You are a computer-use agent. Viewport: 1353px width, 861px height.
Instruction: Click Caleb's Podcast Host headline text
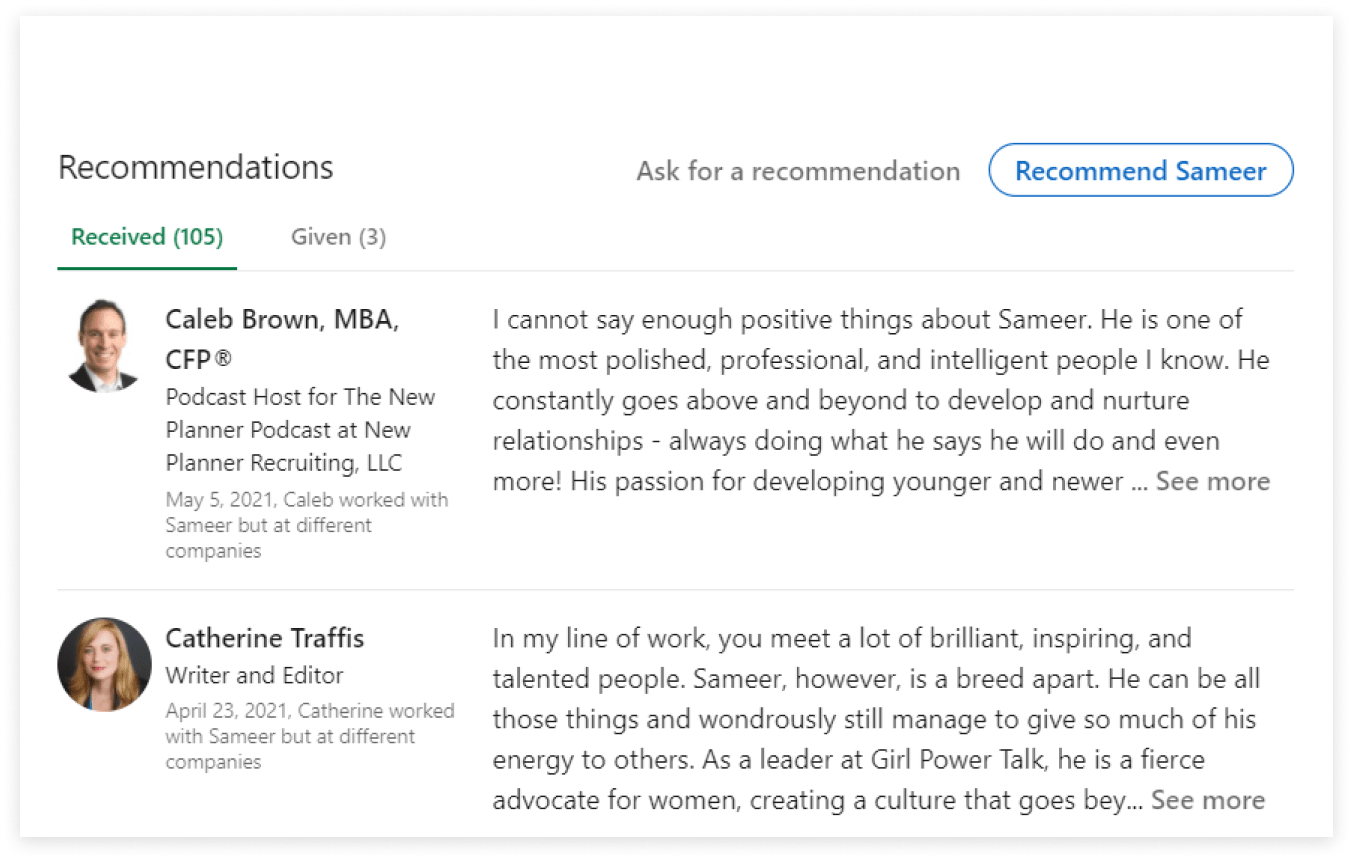[x=300, y=430]
